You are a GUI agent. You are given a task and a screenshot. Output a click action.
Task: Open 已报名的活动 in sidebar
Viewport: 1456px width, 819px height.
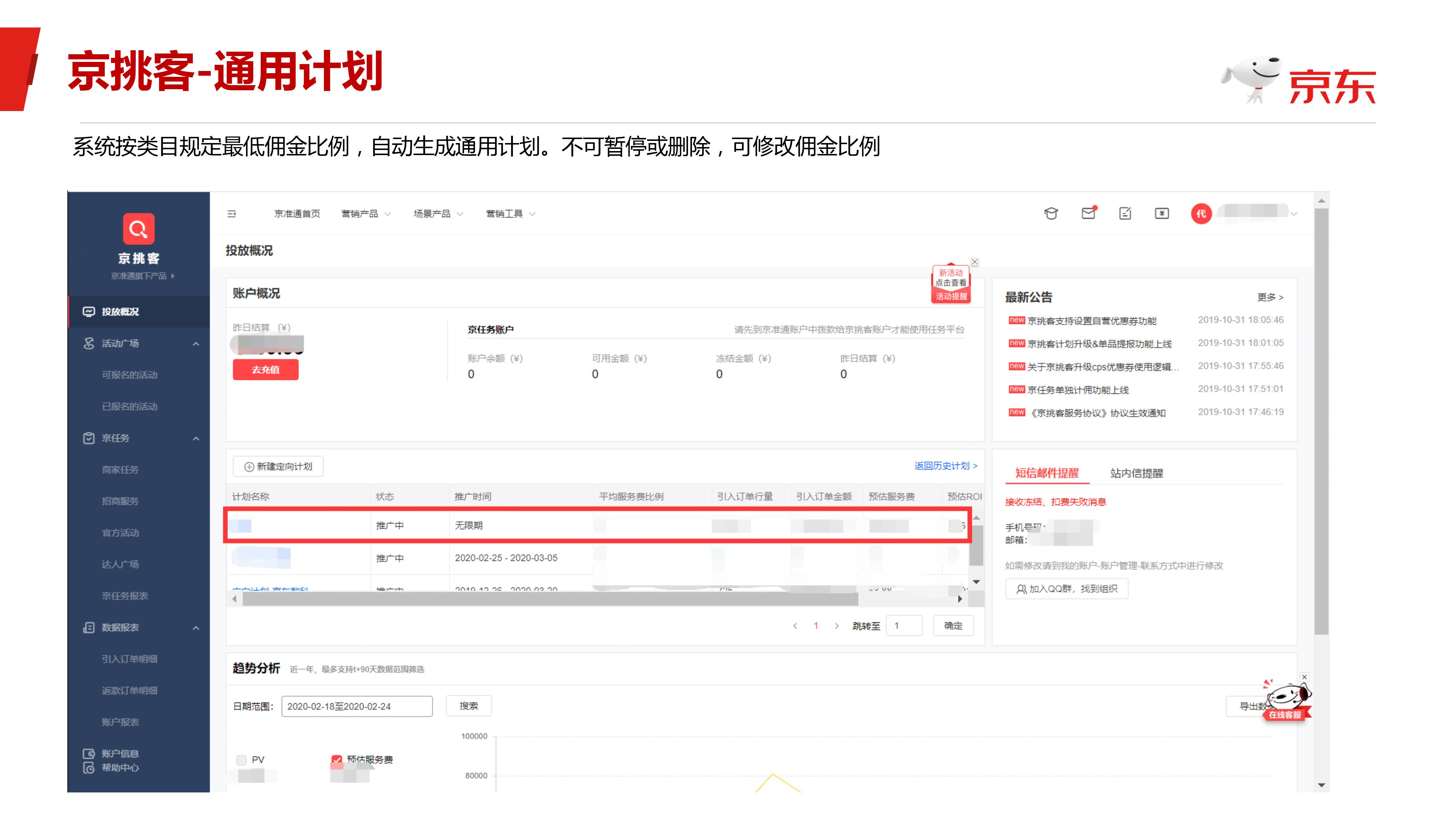130,406
